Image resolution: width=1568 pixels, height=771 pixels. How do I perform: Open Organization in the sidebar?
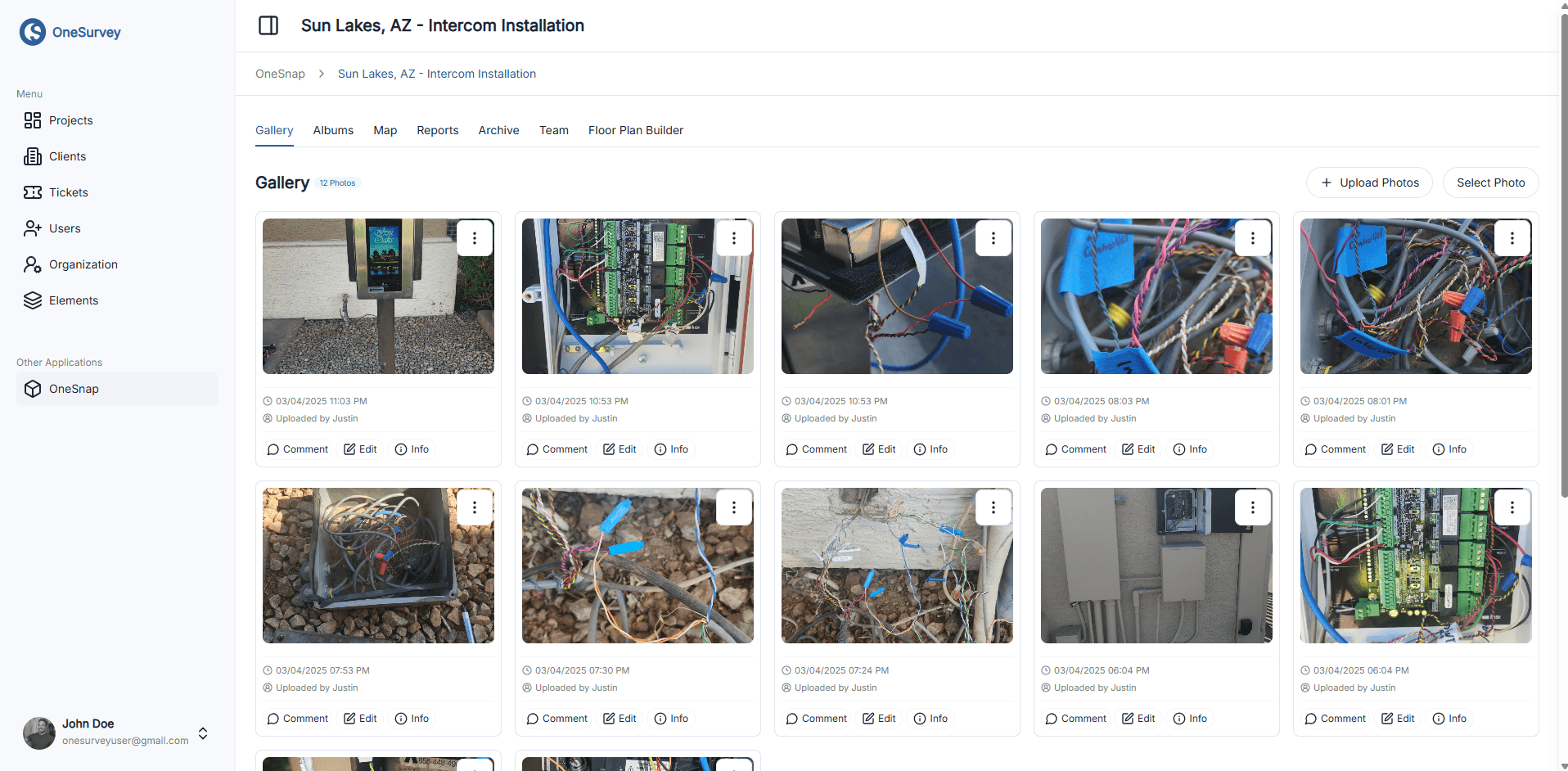(83, 264)
